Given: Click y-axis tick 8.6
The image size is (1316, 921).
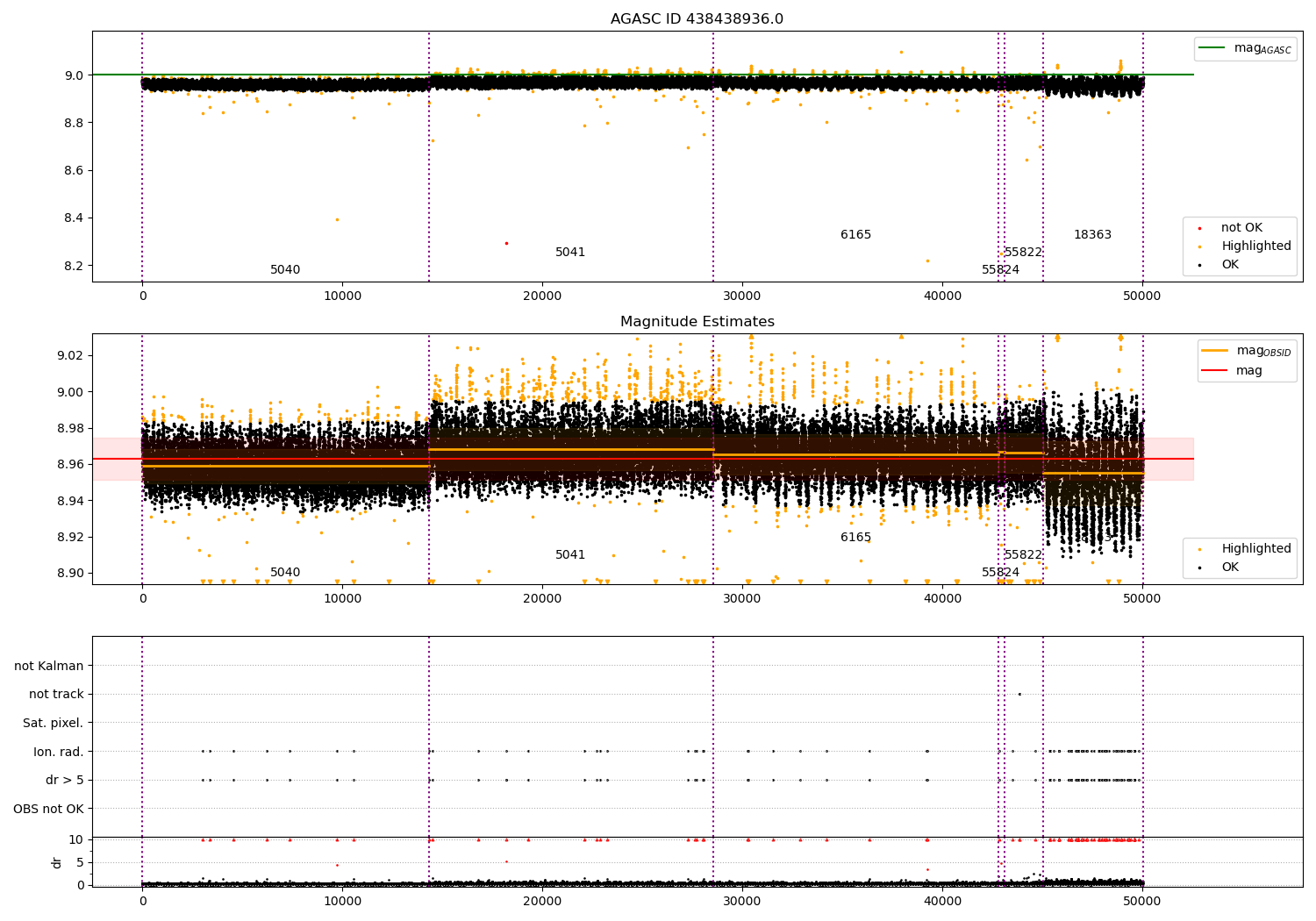Looking at the screenshot, I should [x=75, y=170].
